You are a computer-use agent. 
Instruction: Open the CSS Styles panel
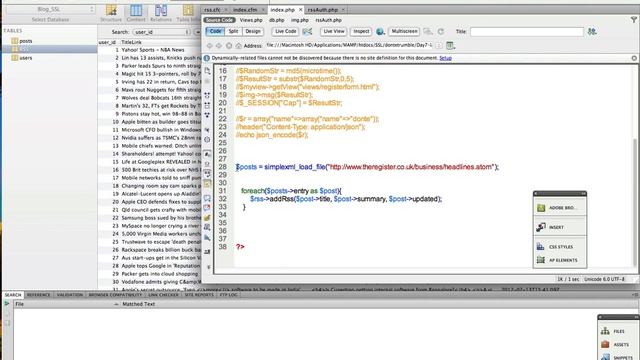560,247
